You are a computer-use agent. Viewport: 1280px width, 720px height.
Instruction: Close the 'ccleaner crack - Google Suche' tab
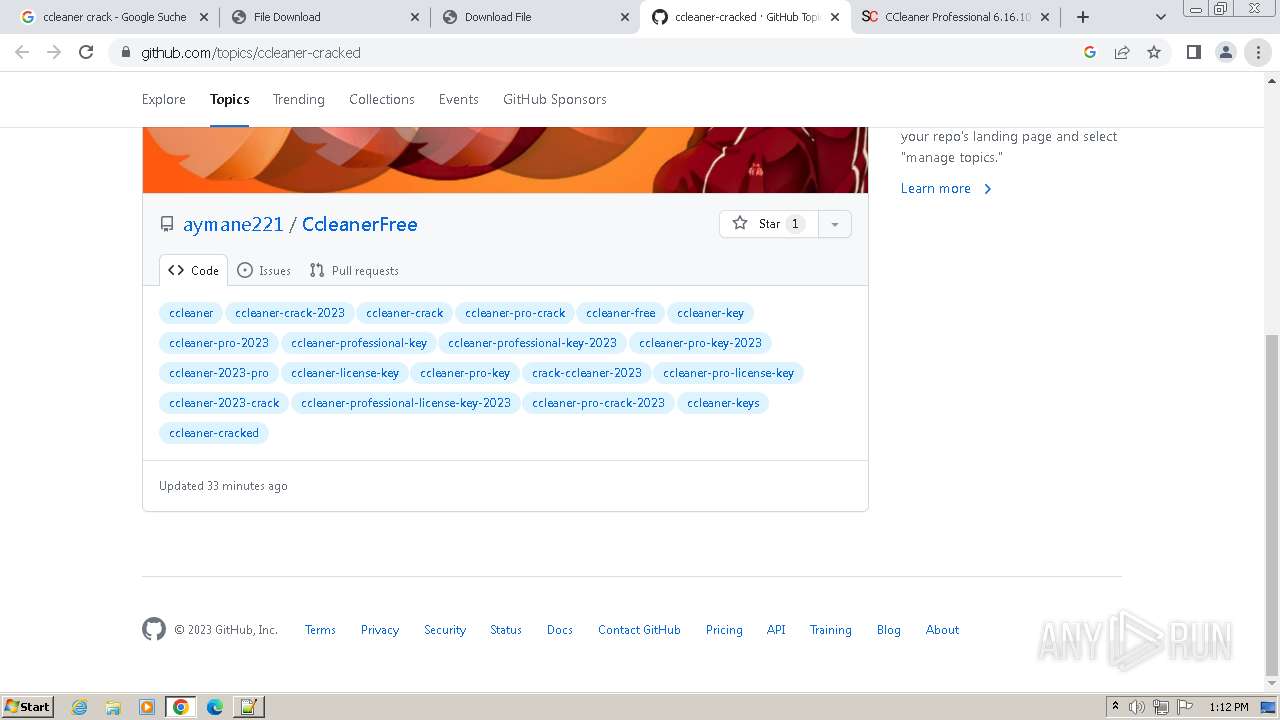click(204, 17)
